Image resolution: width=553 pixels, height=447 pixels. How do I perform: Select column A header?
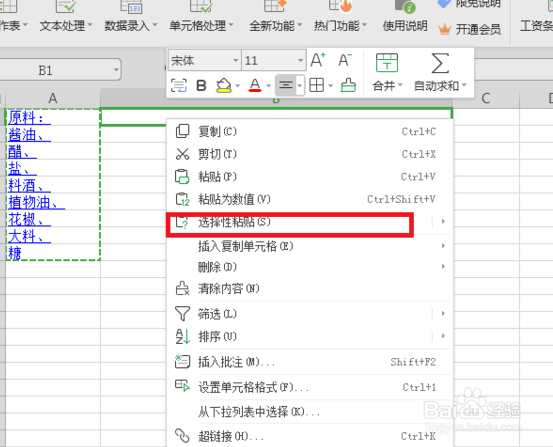click(x=53, y=98)
